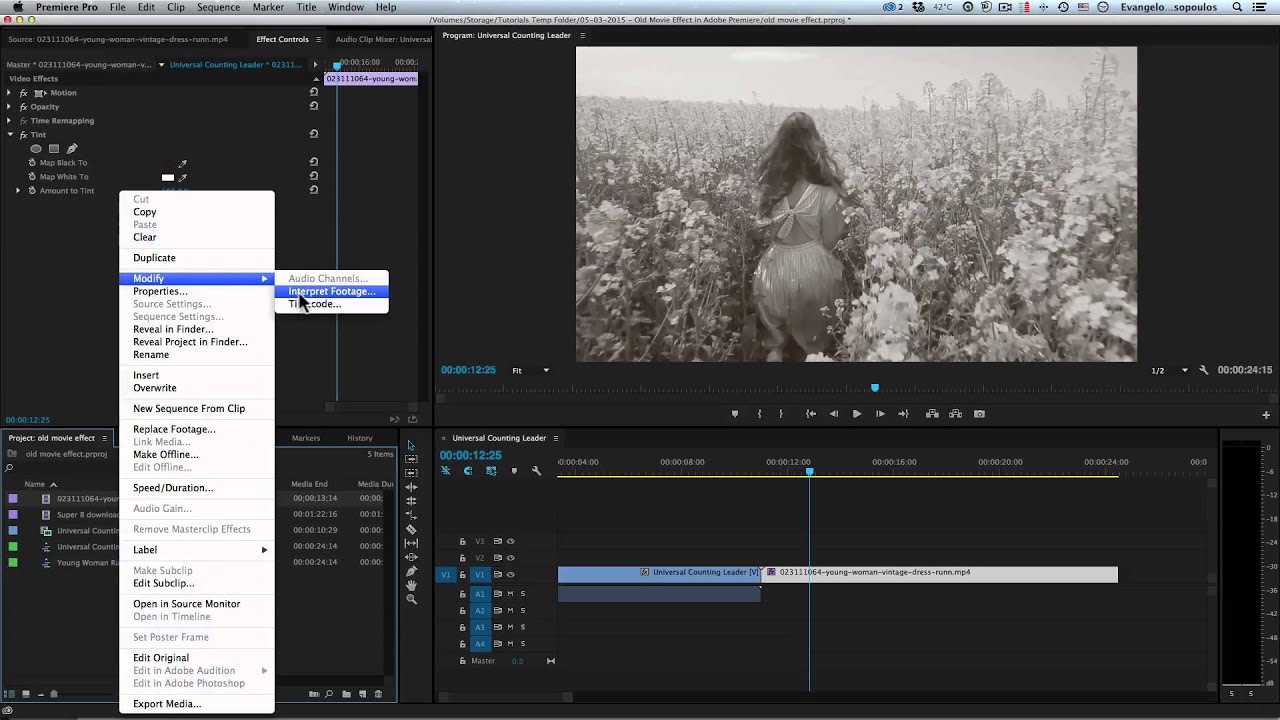Click the timeline timecode 00:00:12:25 field

471,455
